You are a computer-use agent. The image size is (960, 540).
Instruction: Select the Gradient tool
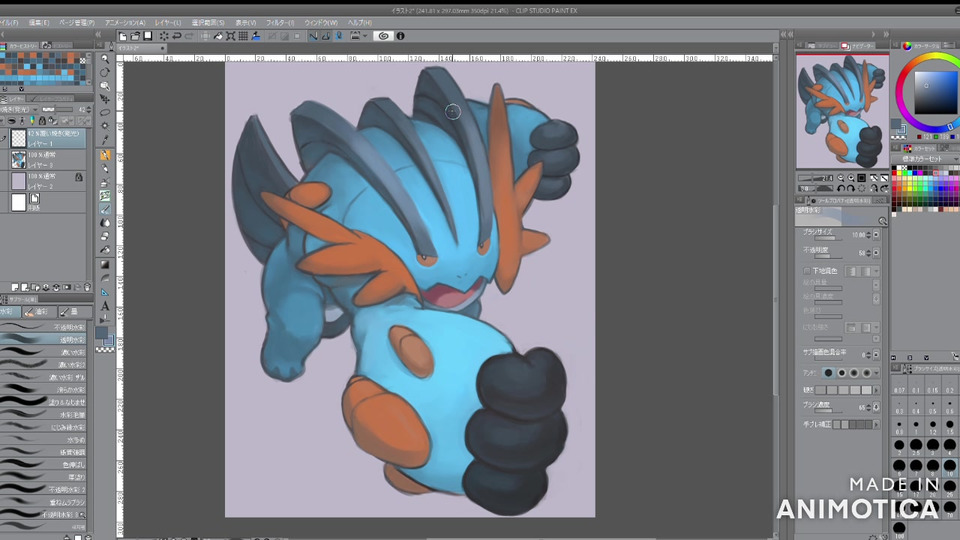pyautogui.click(x=105, y=264)
